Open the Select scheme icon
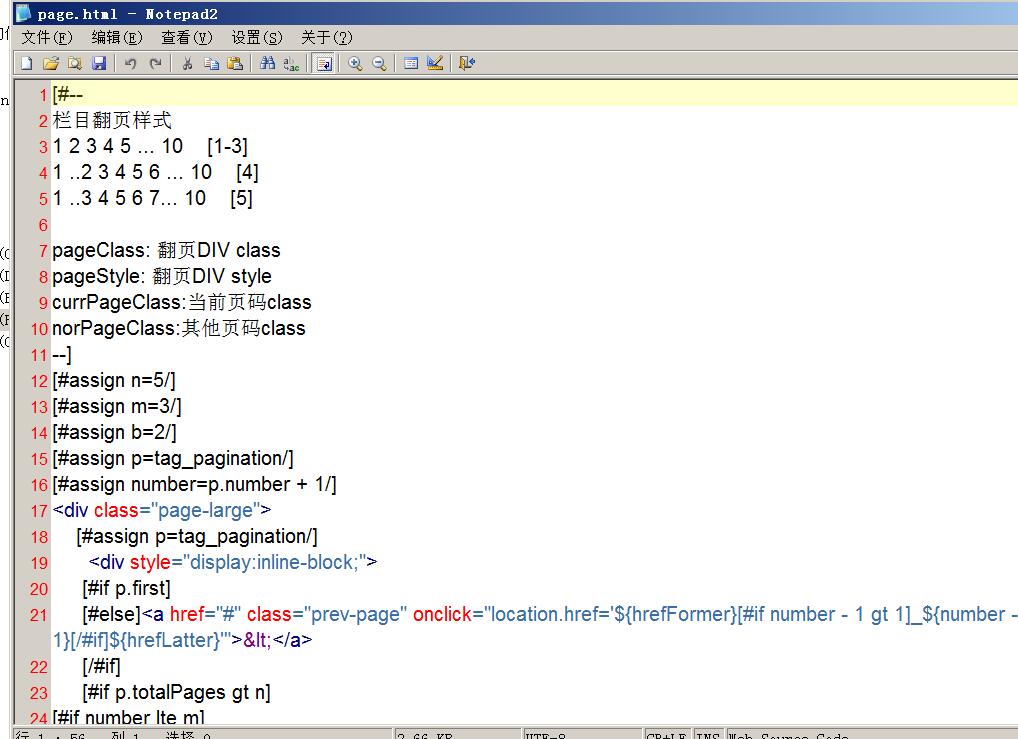This screenshot has width=1018, height=739. 410,63
